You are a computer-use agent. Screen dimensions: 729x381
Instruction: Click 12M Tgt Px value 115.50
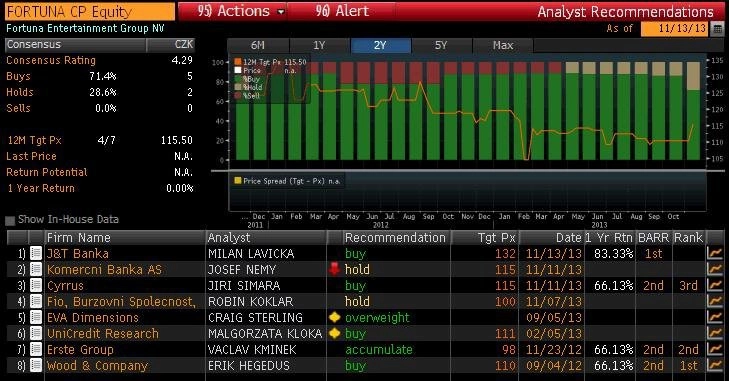(177, 140)
